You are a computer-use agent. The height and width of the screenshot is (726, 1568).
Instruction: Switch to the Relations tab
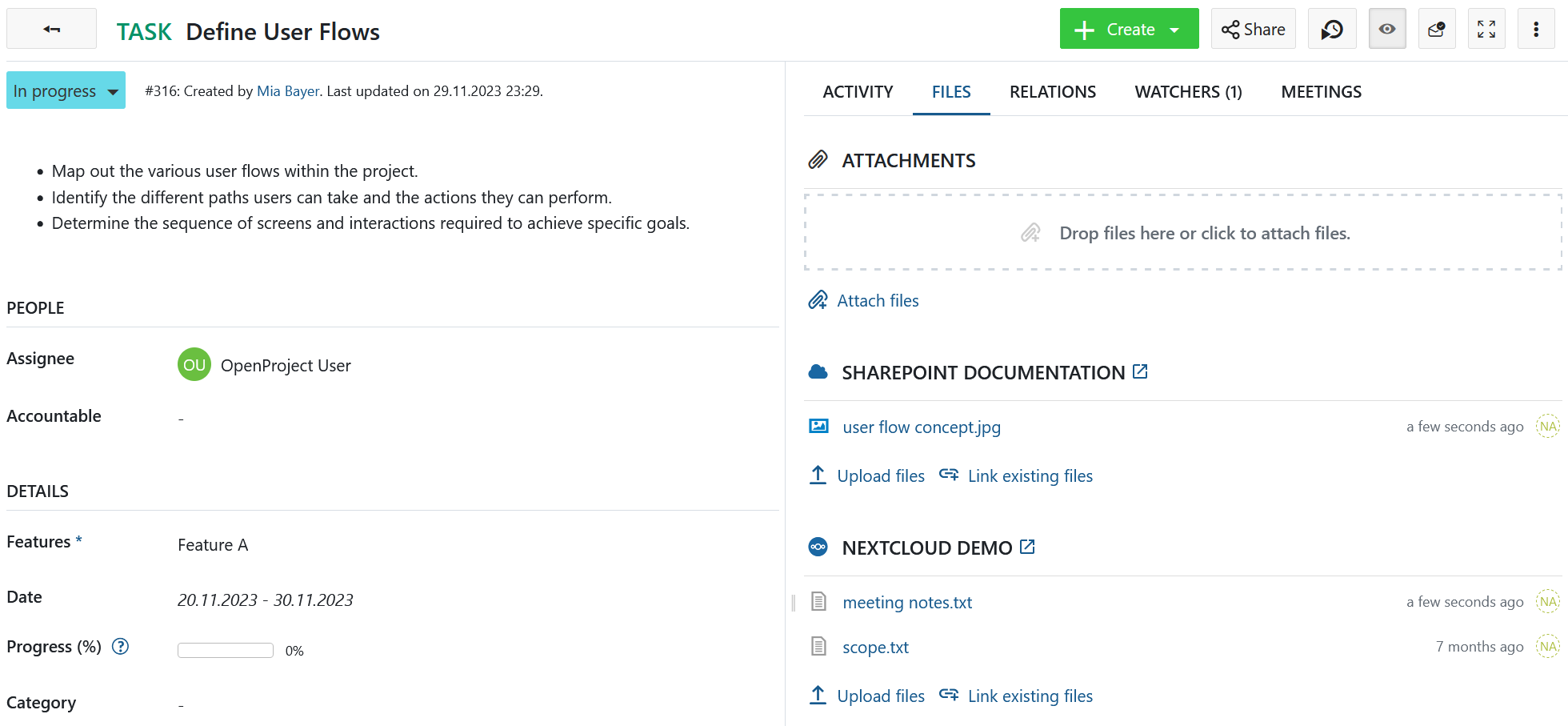pos(1053,91)
